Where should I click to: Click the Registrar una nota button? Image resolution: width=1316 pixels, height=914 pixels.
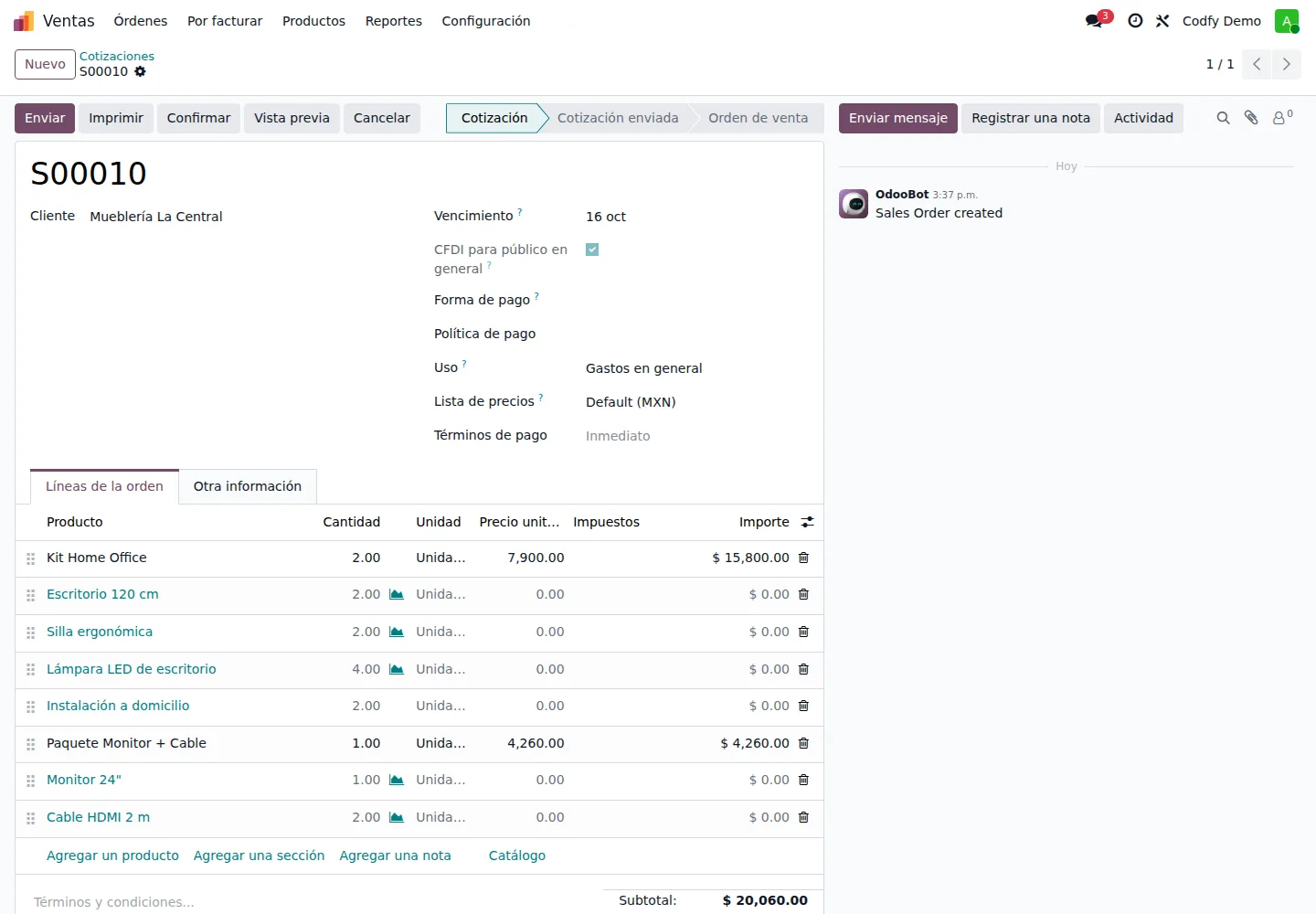click(1031, 118)
